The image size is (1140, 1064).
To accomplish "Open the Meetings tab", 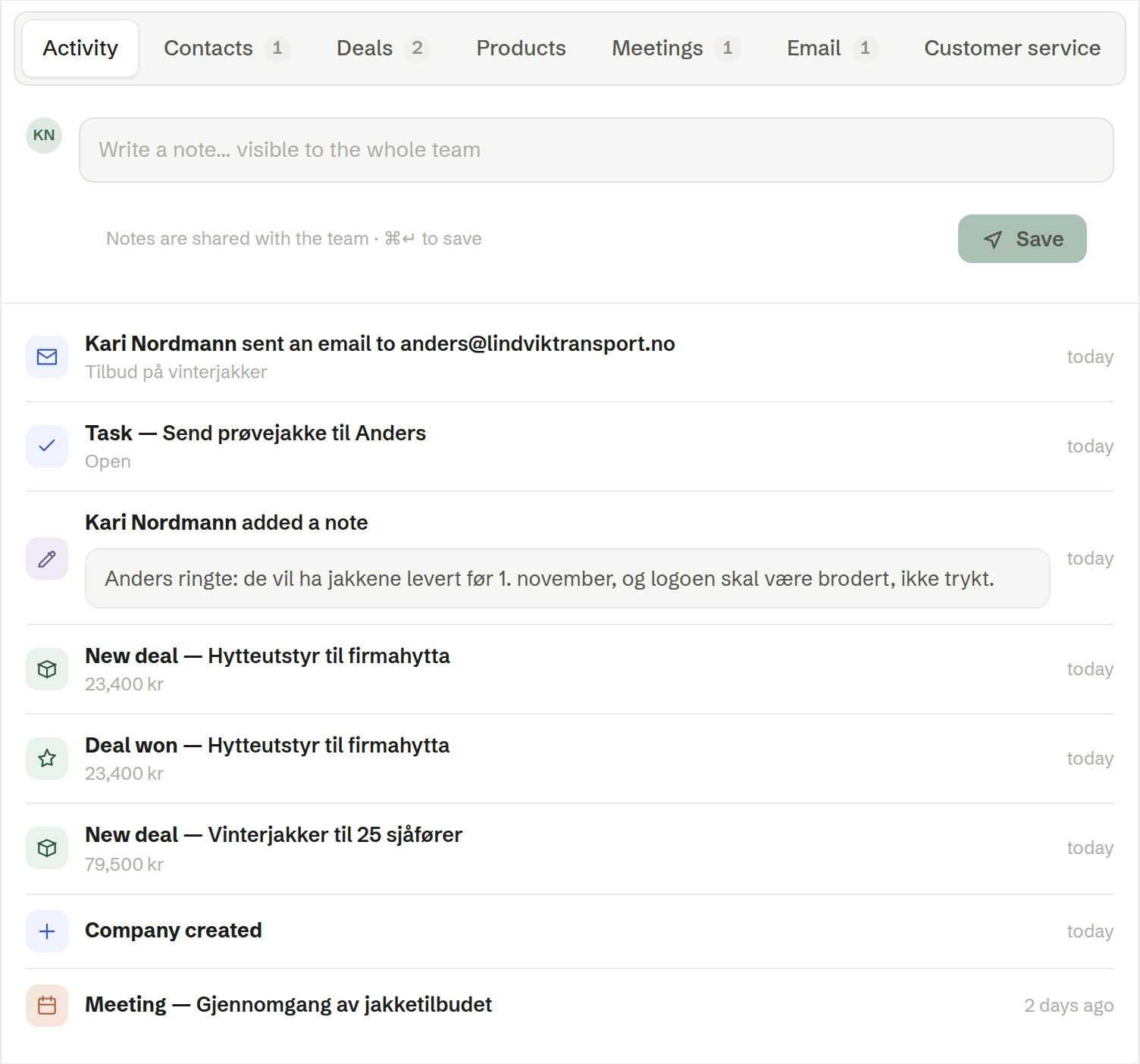I will (x=675, y=49).
